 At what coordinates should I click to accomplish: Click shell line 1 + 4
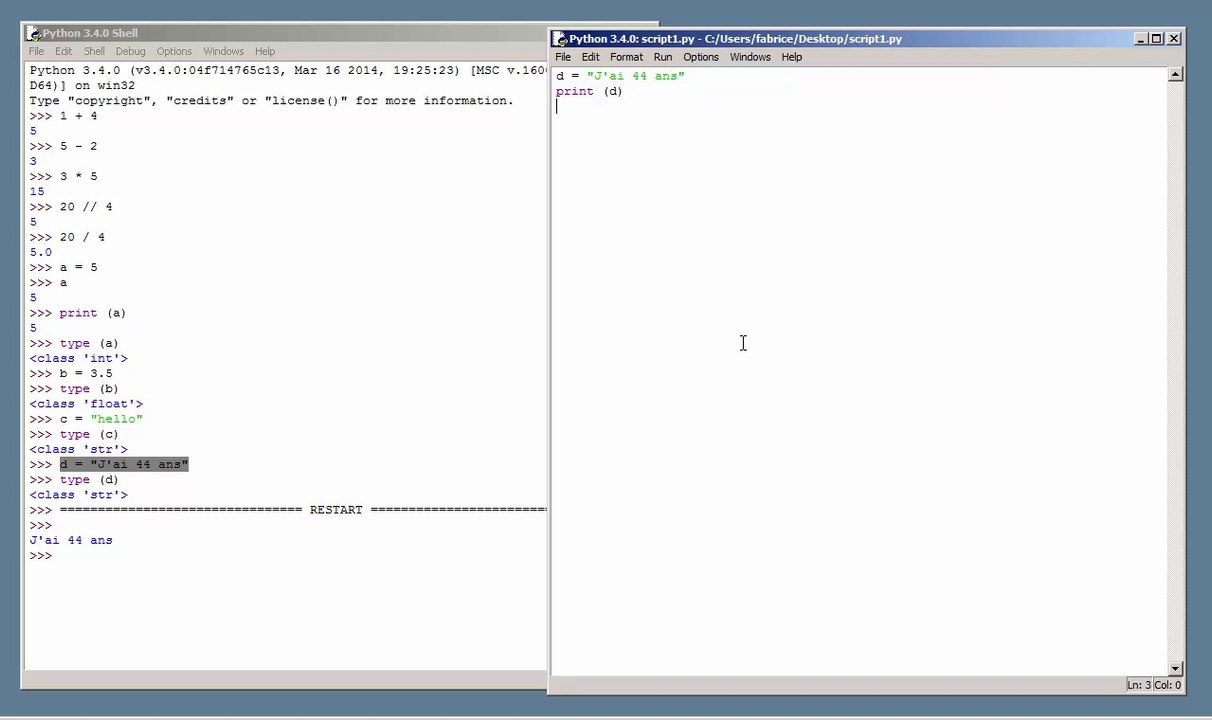click(x=63, y=116)
